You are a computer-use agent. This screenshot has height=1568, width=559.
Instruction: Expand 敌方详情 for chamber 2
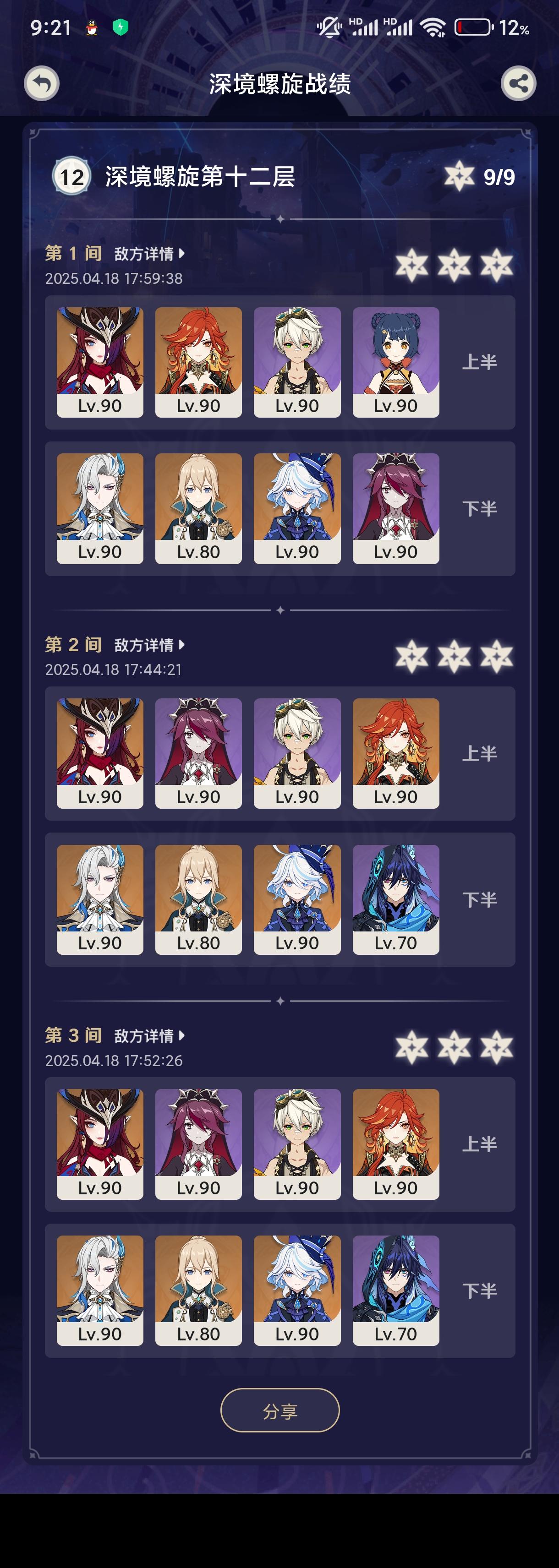149,645
